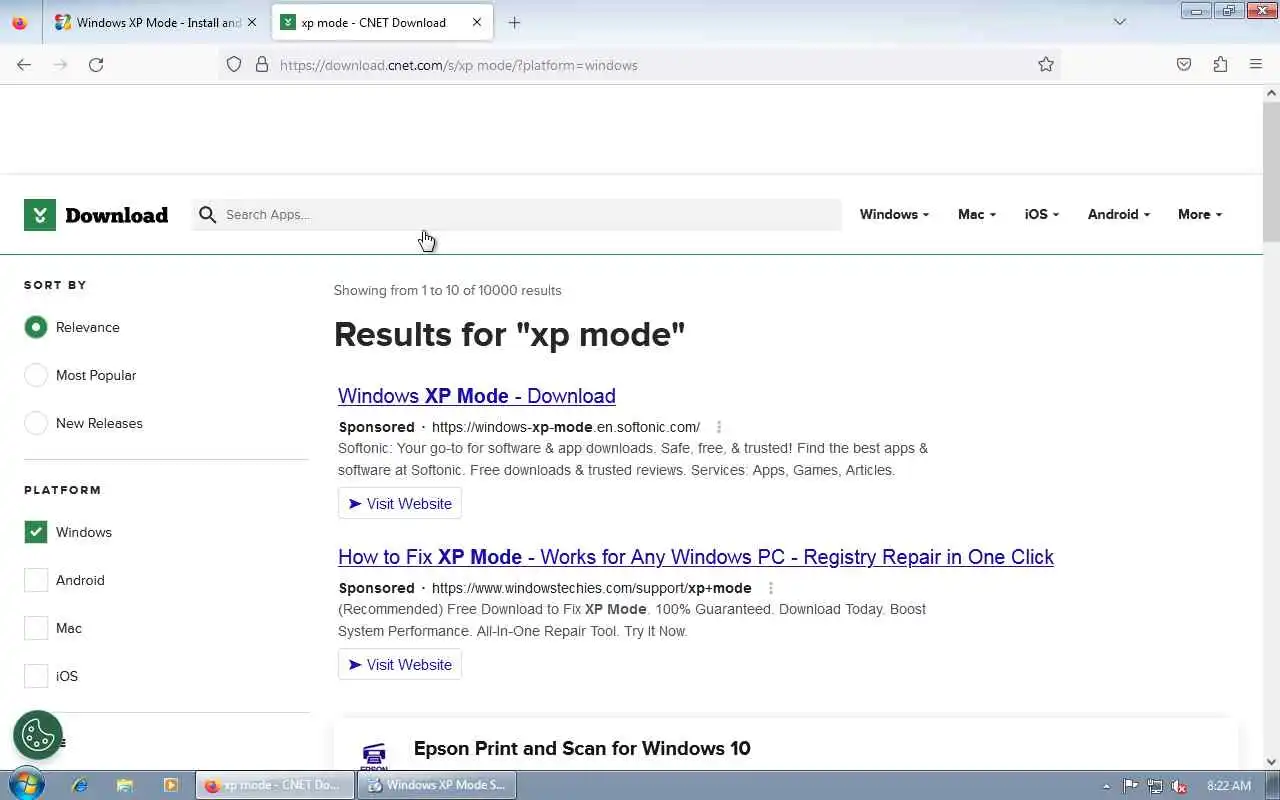Viewport: 1280px width, 800px height.
Task: Open the Save to Pocket icon
Action: tap(1184, 65)
